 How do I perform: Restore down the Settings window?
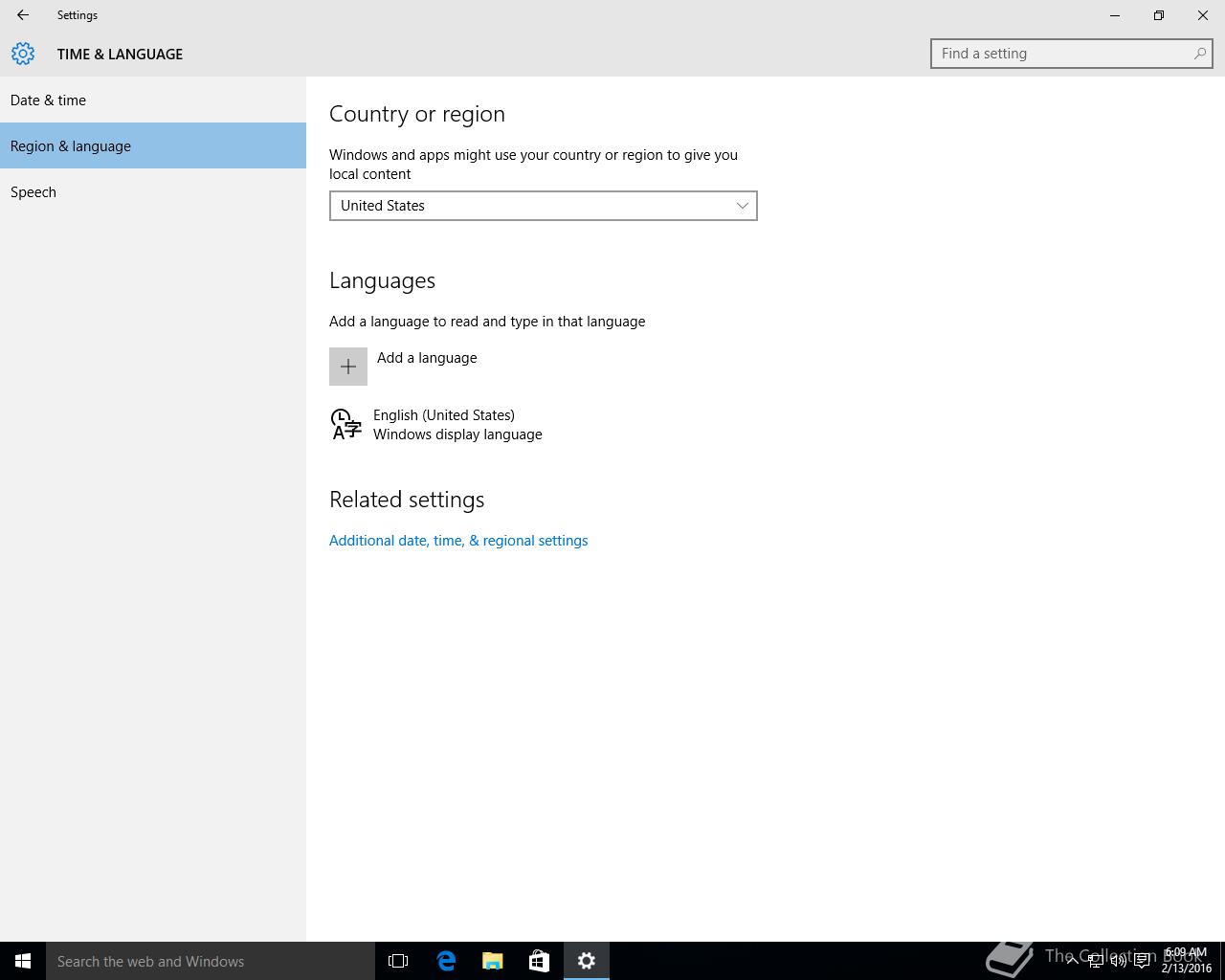1159,15
